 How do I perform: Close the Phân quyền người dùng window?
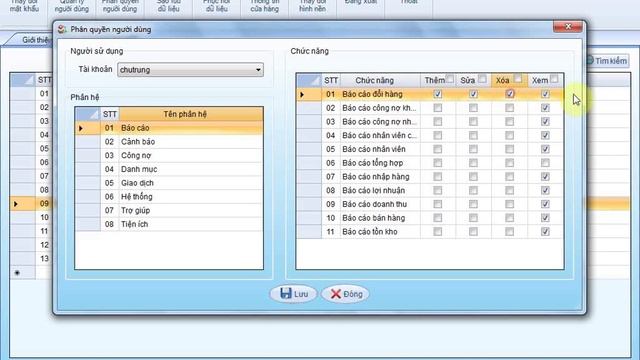(568, 27)
